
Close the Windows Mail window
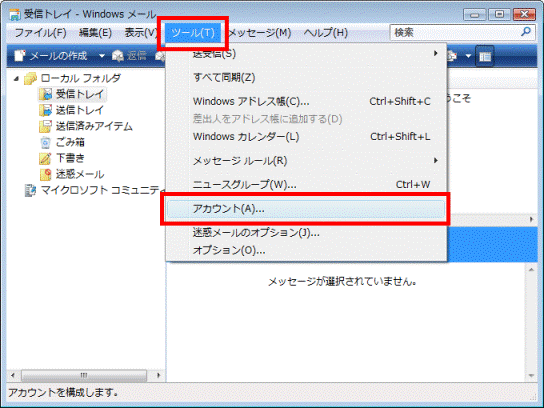525,15
